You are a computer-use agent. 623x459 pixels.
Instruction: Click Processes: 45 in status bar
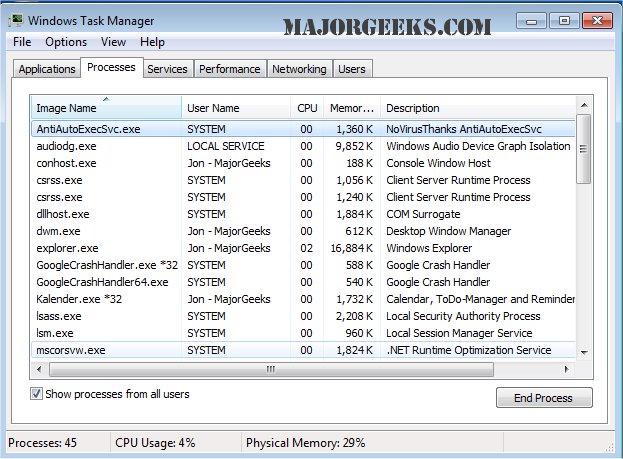[43, 443]
